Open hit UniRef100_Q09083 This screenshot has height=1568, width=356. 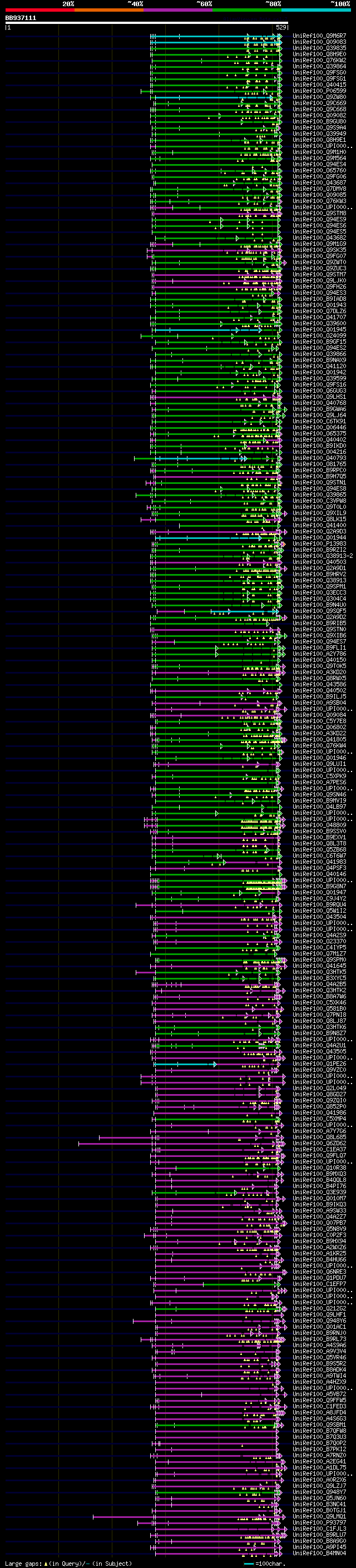319,42
